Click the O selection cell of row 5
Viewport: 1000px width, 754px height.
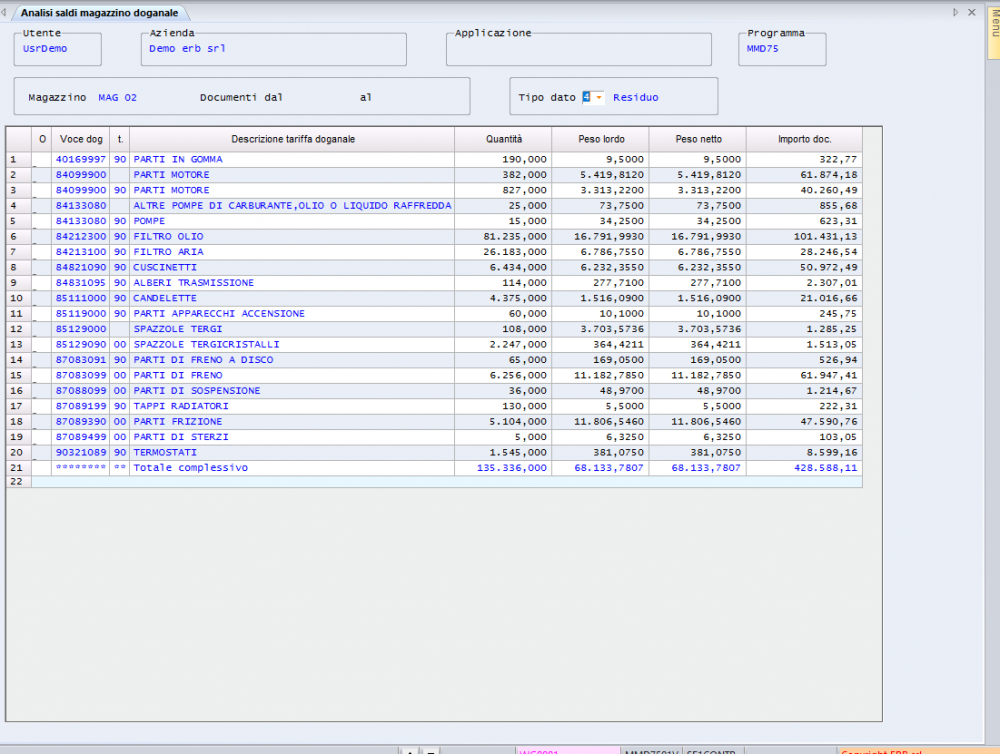(42, 221)
